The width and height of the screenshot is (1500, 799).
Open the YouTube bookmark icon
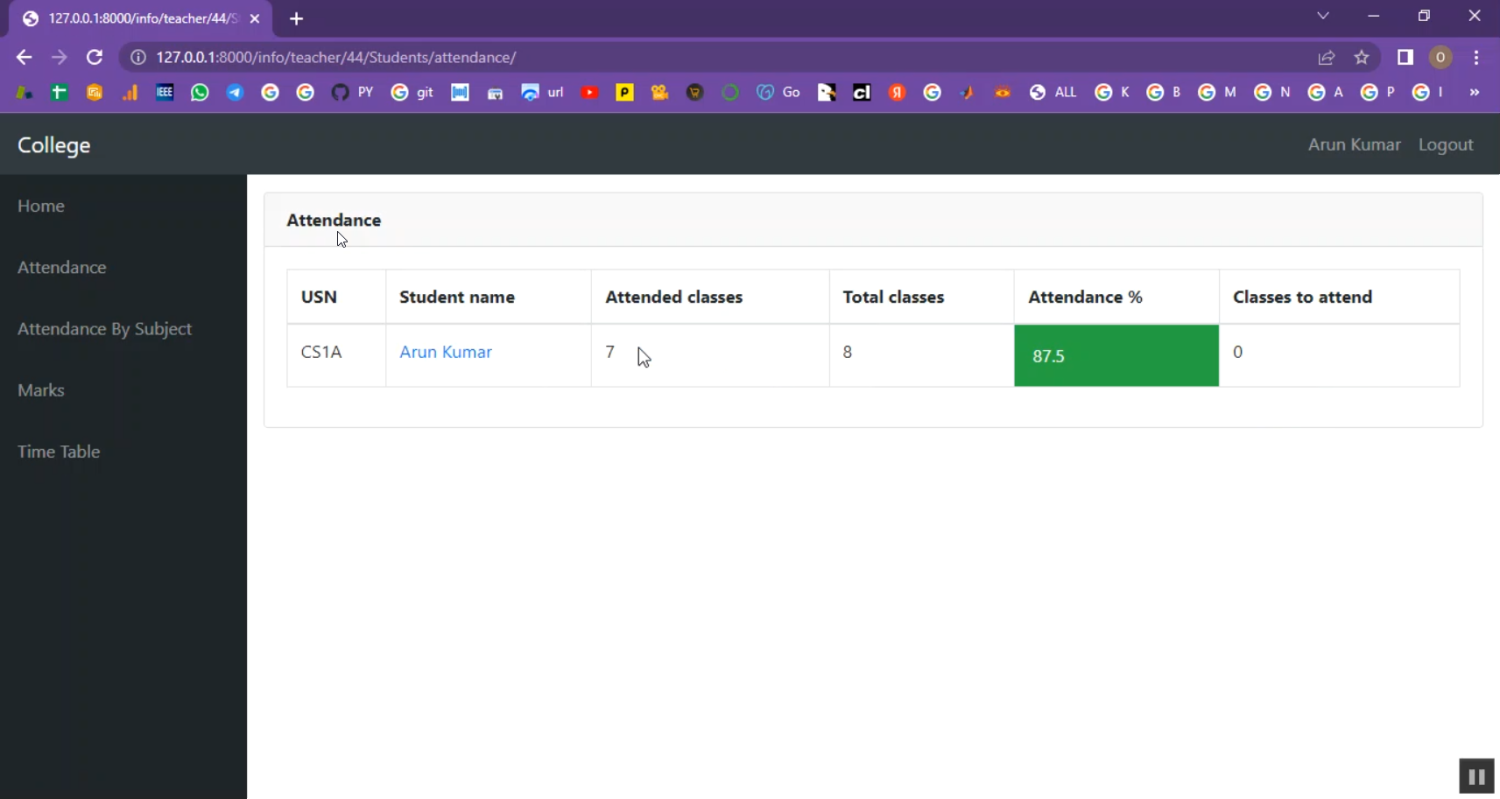pyautogui.click(x=590, y=92)
